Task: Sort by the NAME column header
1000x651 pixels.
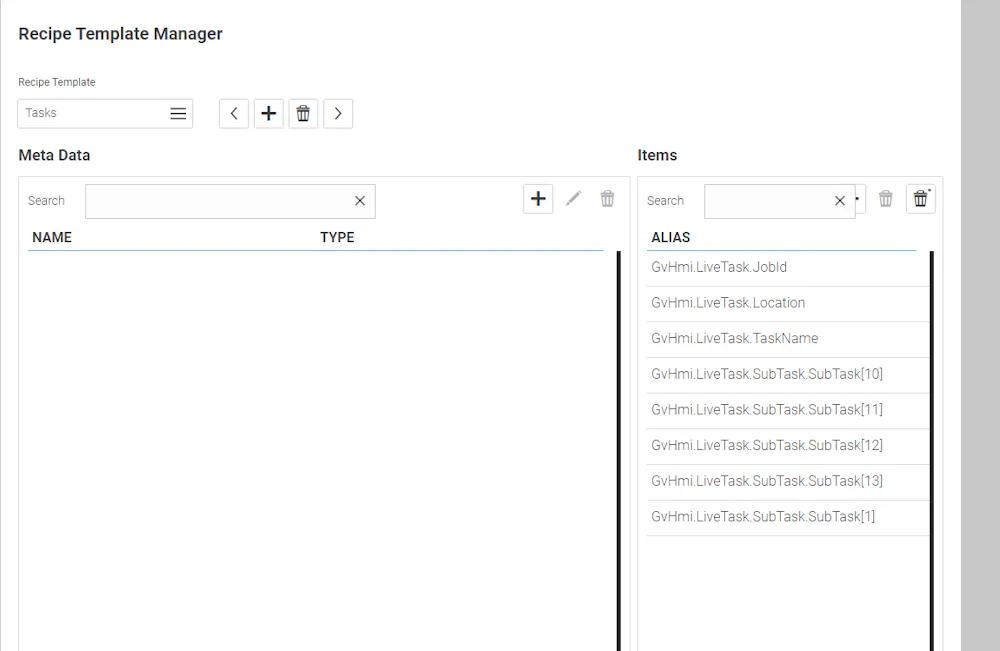Action: tap(52, 237)
